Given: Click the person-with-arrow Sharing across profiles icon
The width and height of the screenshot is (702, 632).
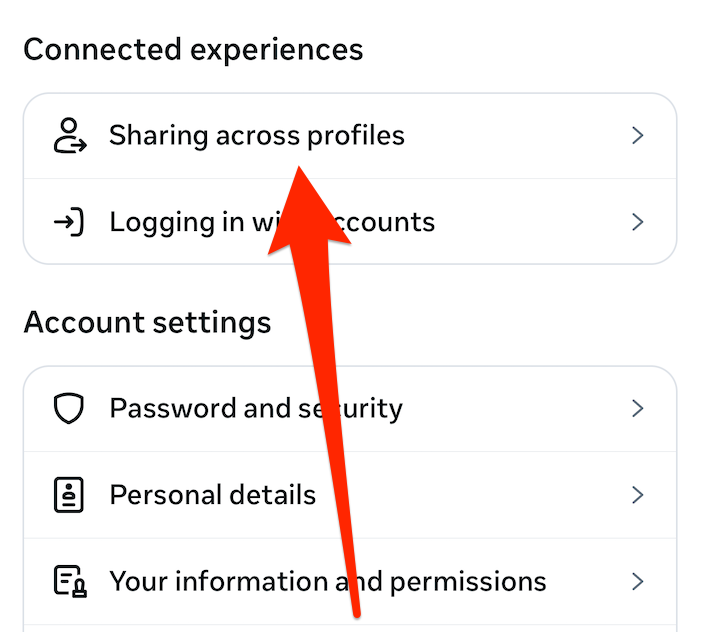Looking at the screenshot, I should click(68, 136).
